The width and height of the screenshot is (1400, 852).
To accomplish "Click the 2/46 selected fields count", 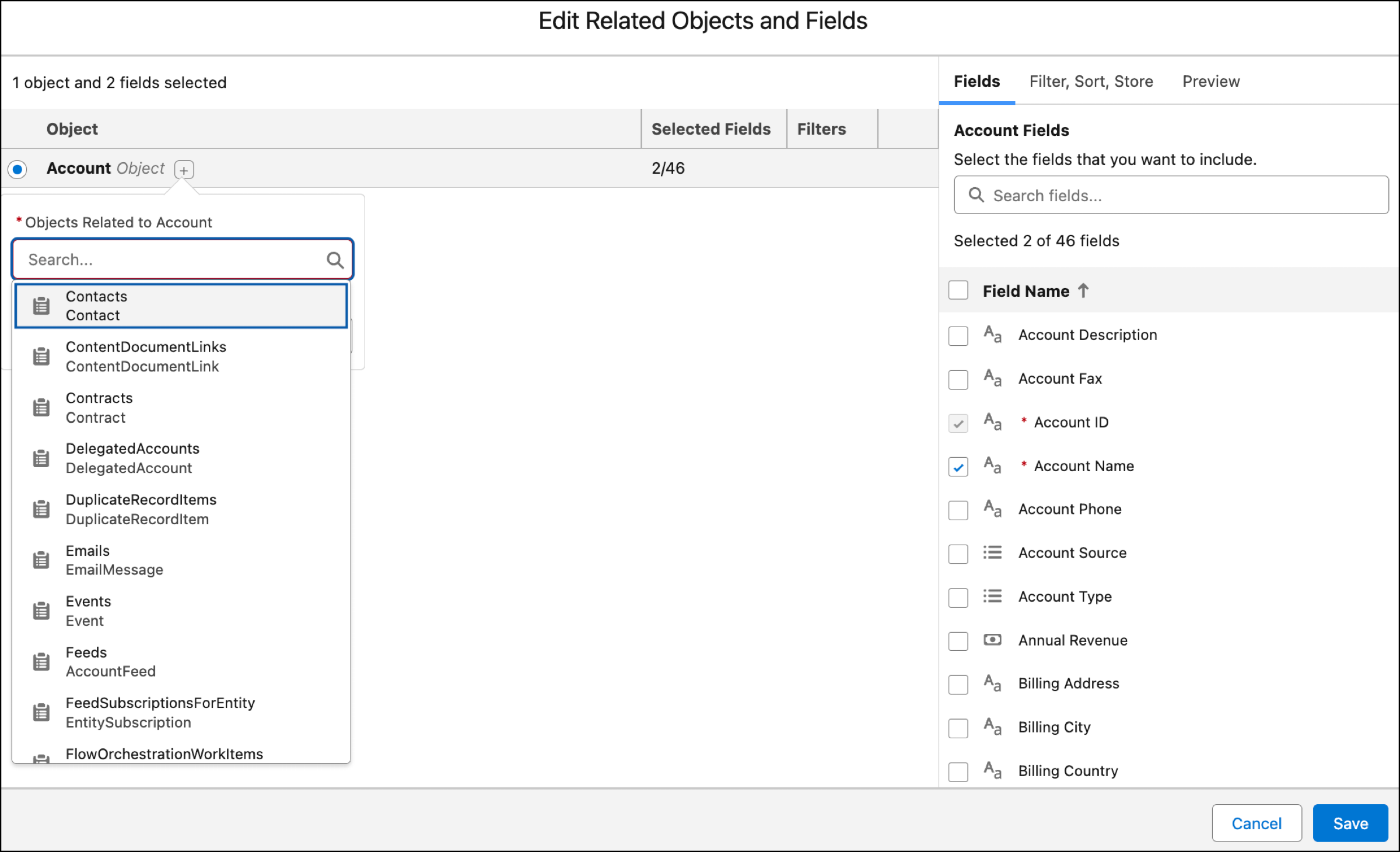I will [x=668, y=169].
